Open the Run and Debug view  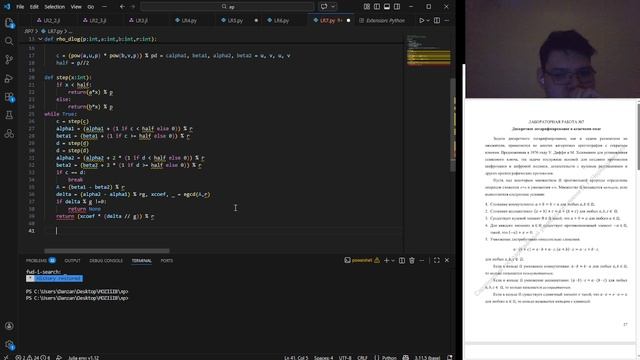[x=9, y=78]
